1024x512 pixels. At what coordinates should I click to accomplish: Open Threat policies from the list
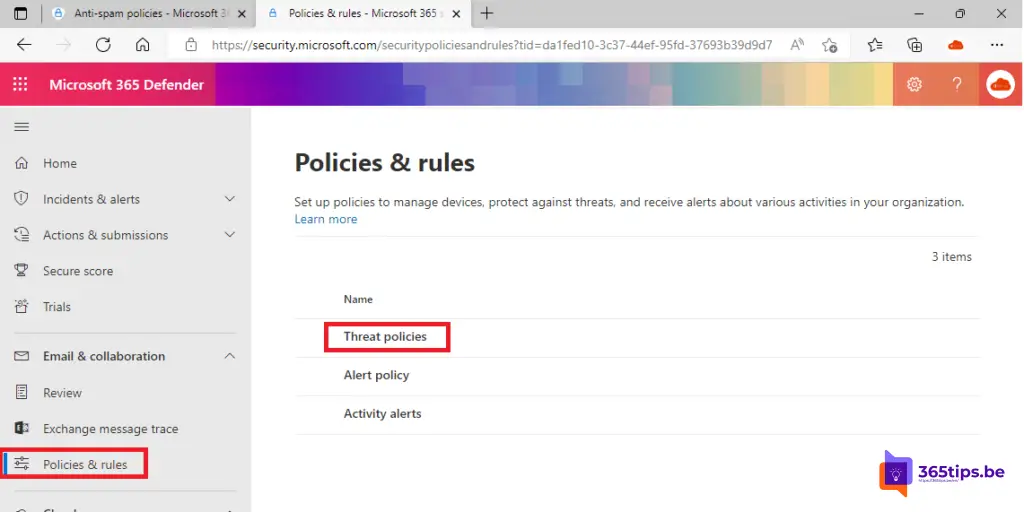[385, 337]
